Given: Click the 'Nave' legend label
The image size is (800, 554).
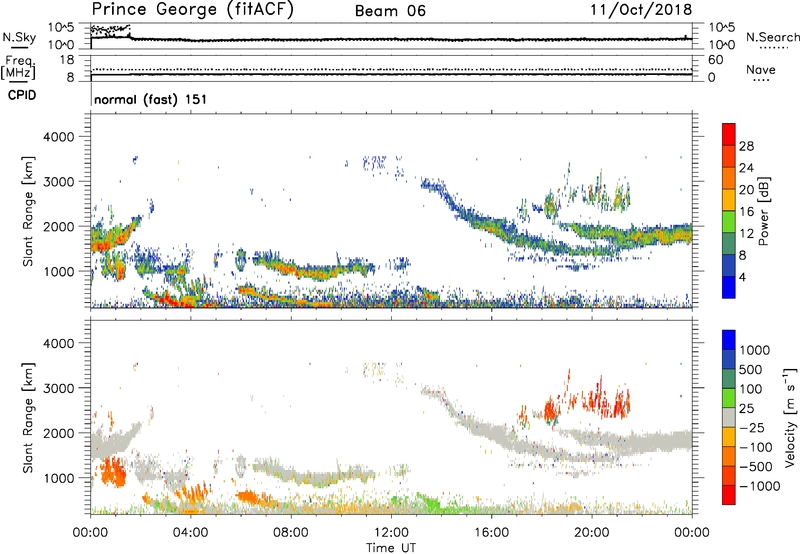Looking at the screenshot, I should 761,70.
